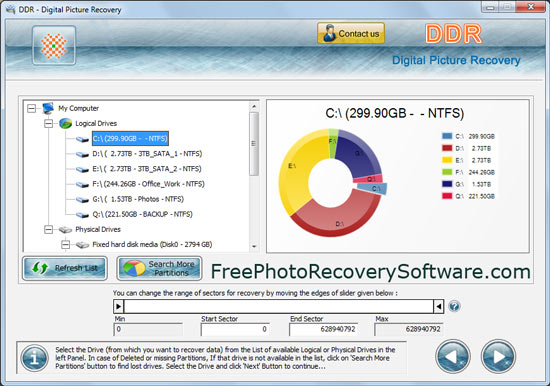Go back with the left arrow button
550x386 pixels.
coord(453,356)
